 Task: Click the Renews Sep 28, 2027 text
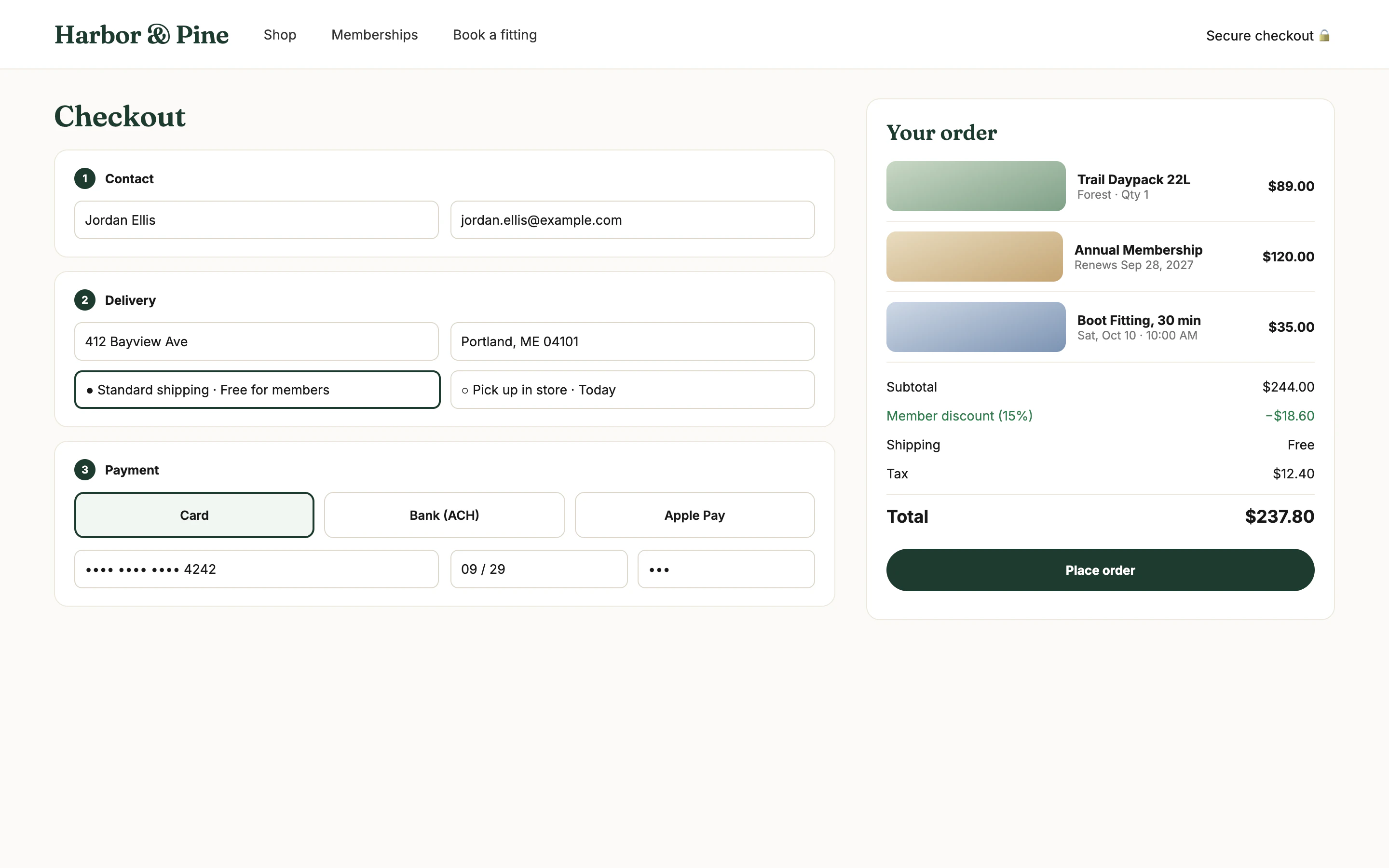1133,265
